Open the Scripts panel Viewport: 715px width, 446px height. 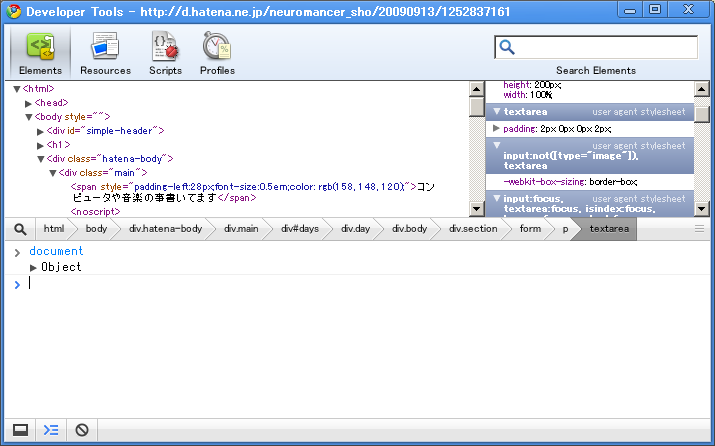pyautogui.click(x=165, y=53)
